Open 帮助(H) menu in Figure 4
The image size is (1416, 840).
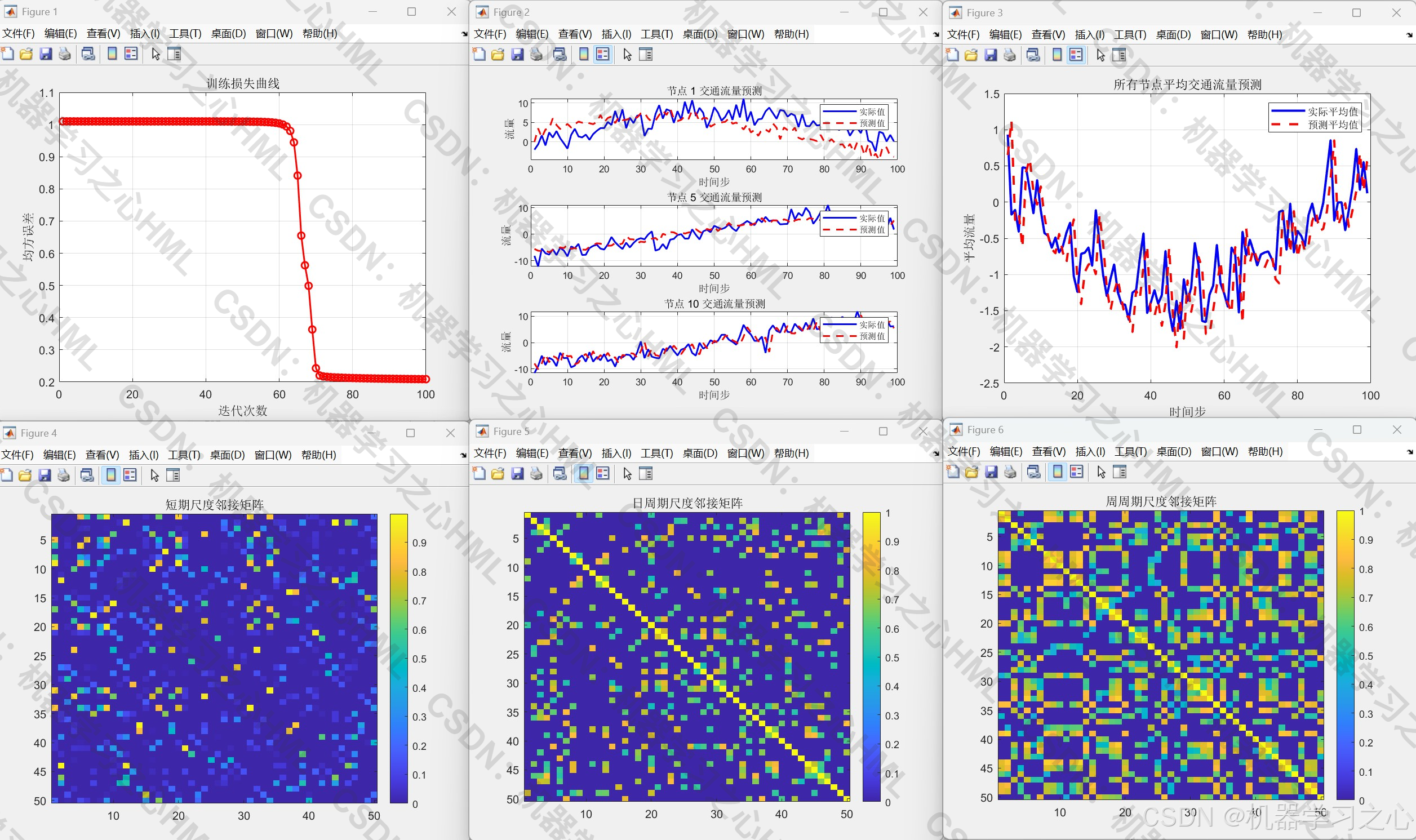(318, 455)
